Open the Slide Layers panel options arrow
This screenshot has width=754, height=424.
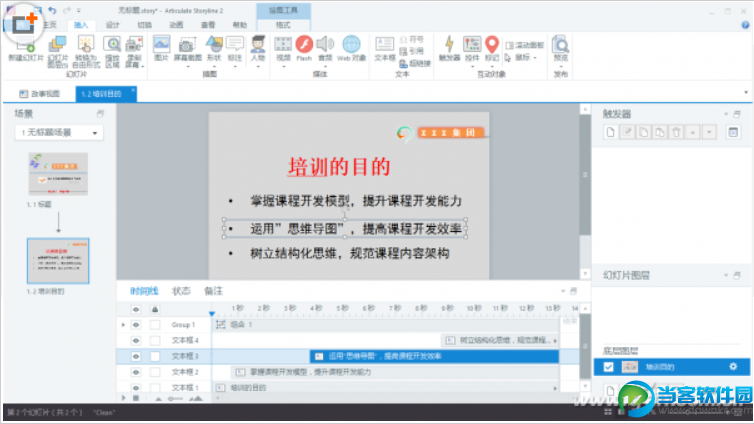(726, 275)
